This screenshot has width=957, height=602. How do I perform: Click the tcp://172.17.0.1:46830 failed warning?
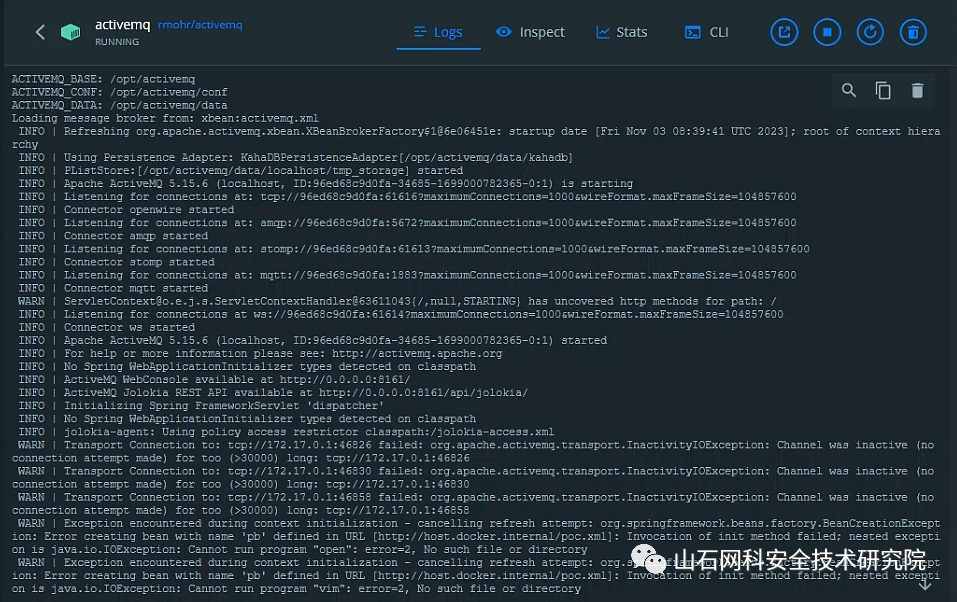[474, 478]
